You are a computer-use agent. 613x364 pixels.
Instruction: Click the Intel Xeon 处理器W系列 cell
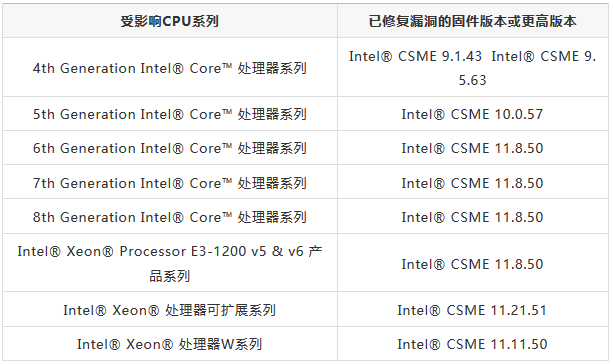click(x=170, y=344)
